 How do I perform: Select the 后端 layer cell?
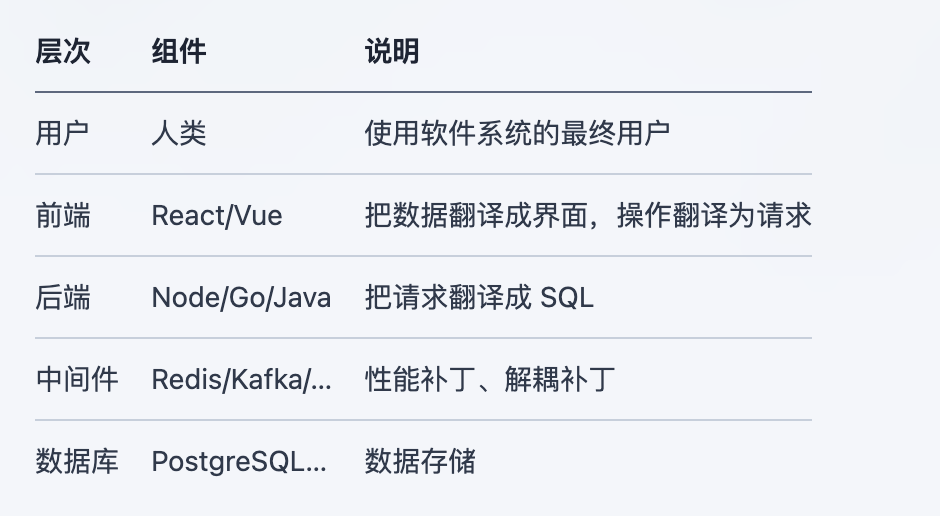[x=63, y=297]
